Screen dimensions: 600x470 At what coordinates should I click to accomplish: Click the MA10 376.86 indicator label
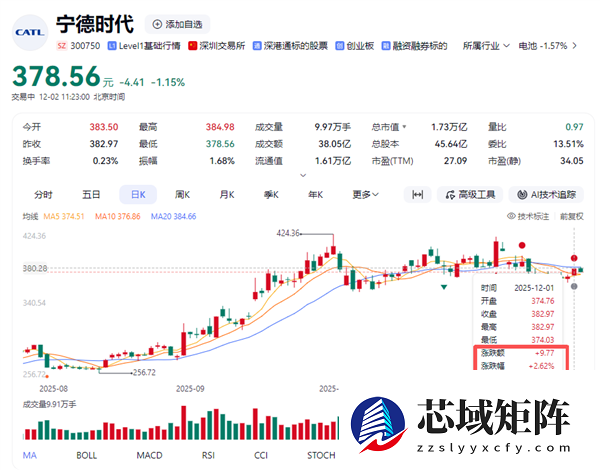pos(118,217)
